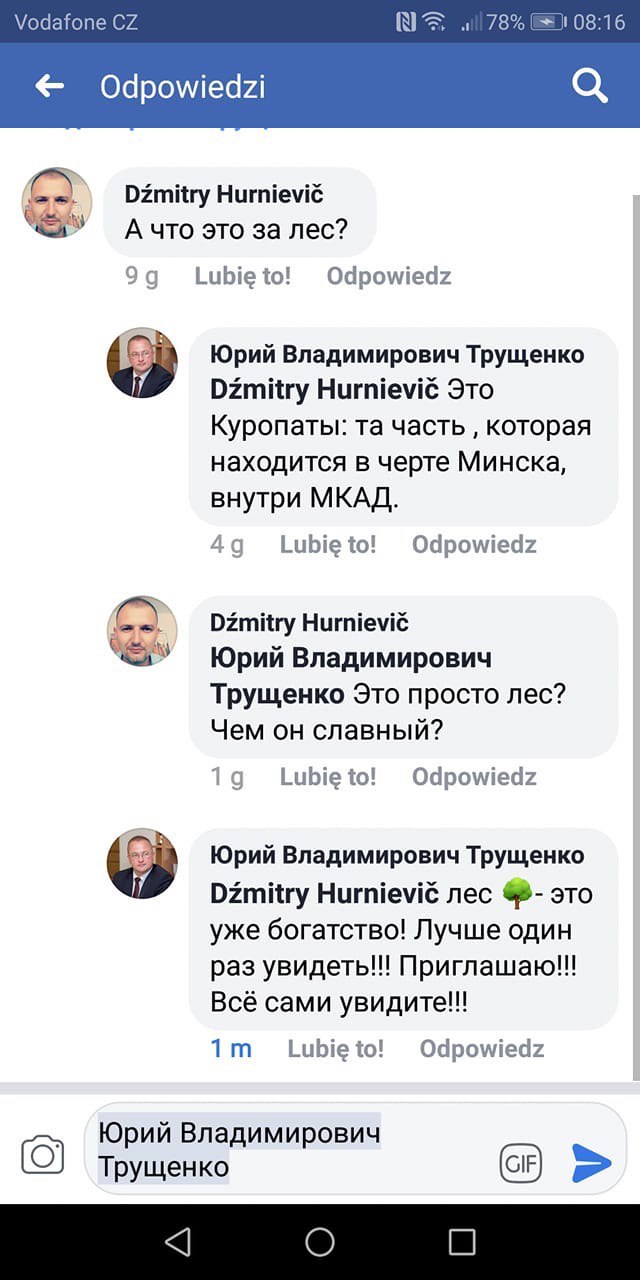Open the first commenter's profile picture
The image size is (640, 1280).
point(57,202)
